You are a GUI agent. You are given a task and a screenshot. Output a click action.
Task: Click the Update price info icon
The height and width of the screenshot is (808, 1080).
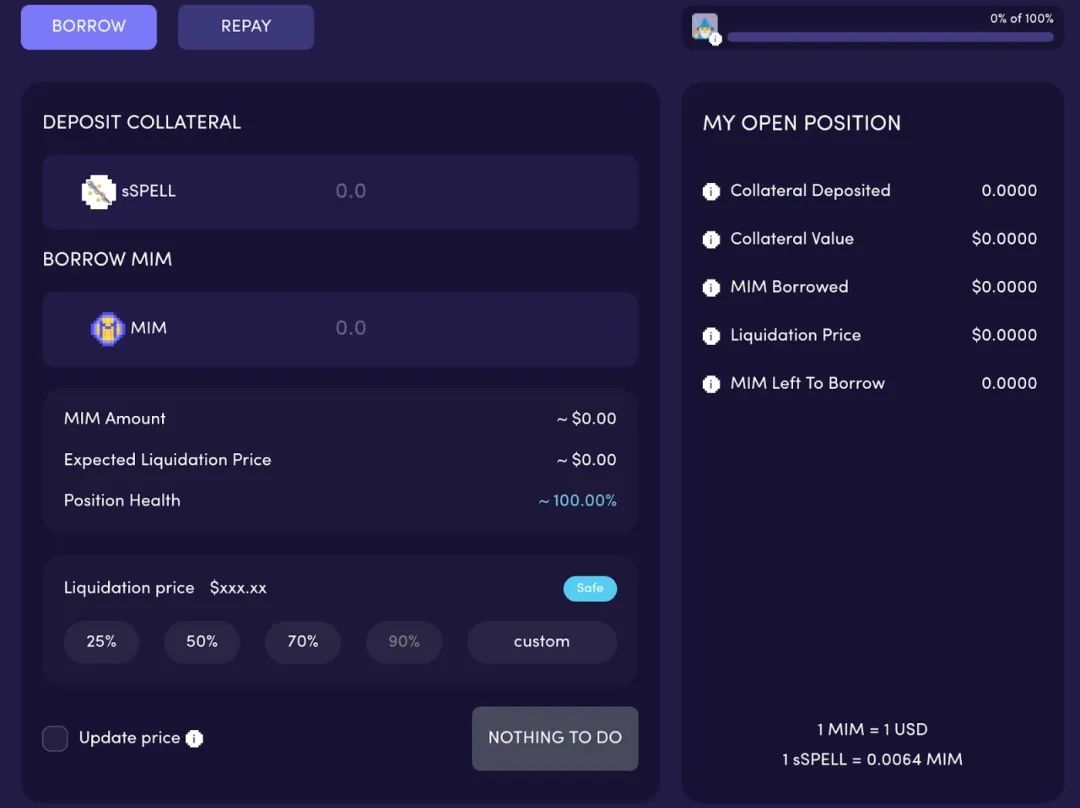pyautogui.click(x=194, y=738)
